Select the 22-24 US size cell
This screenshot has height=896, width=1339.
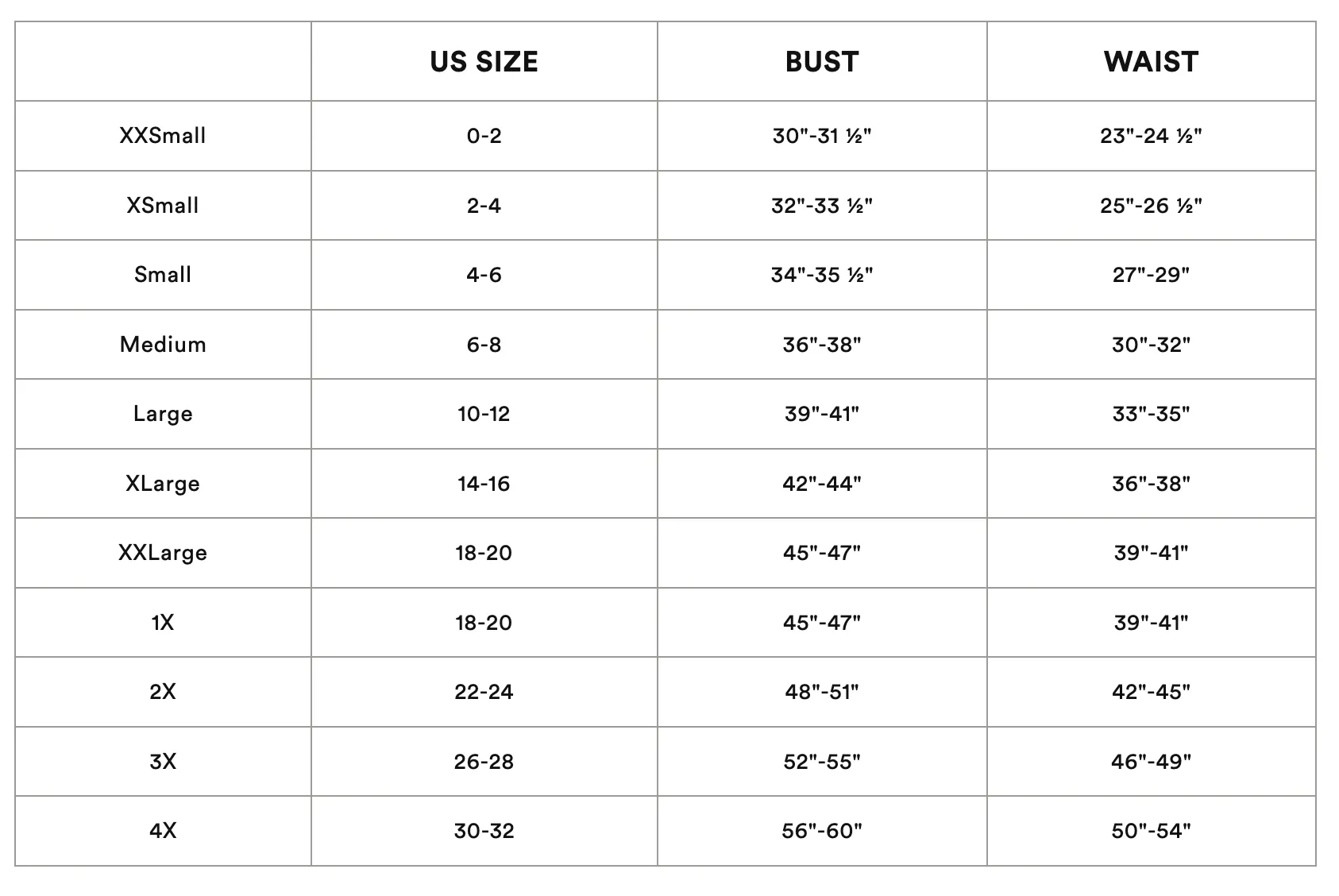coord(484,692)
